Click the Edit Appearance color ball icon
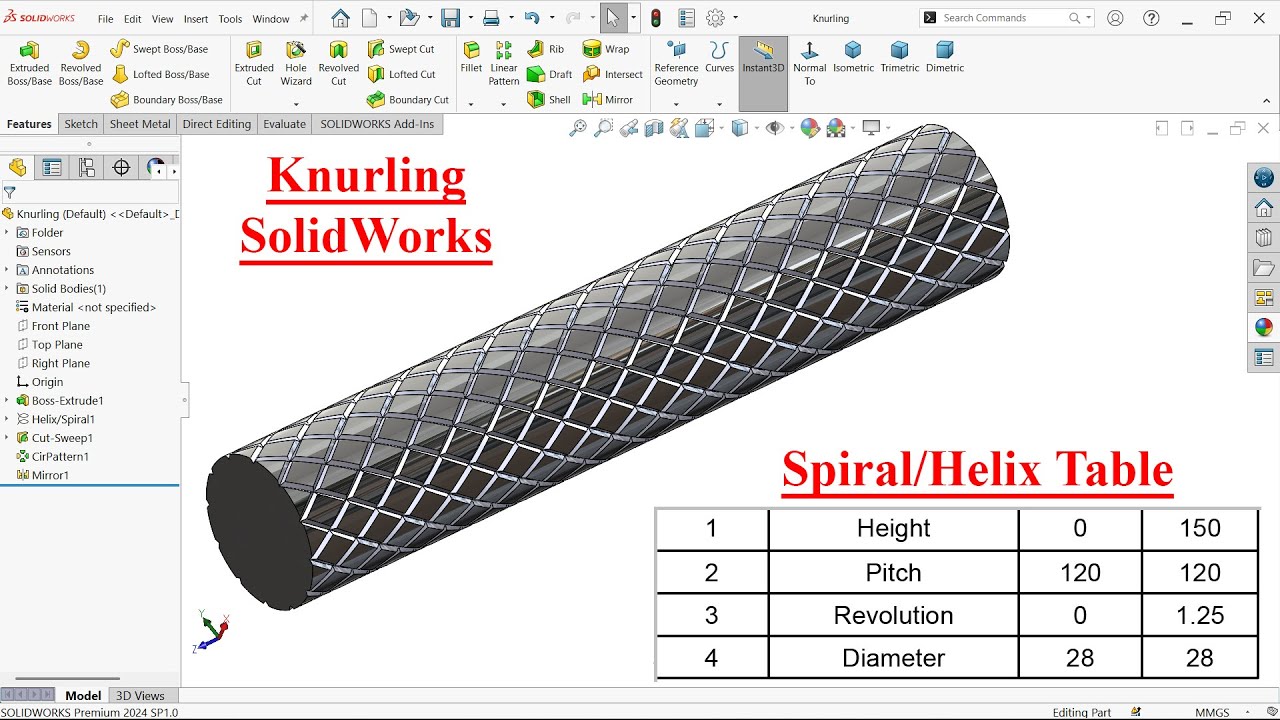Screen dimensions: 1280x720 (810, 128)
